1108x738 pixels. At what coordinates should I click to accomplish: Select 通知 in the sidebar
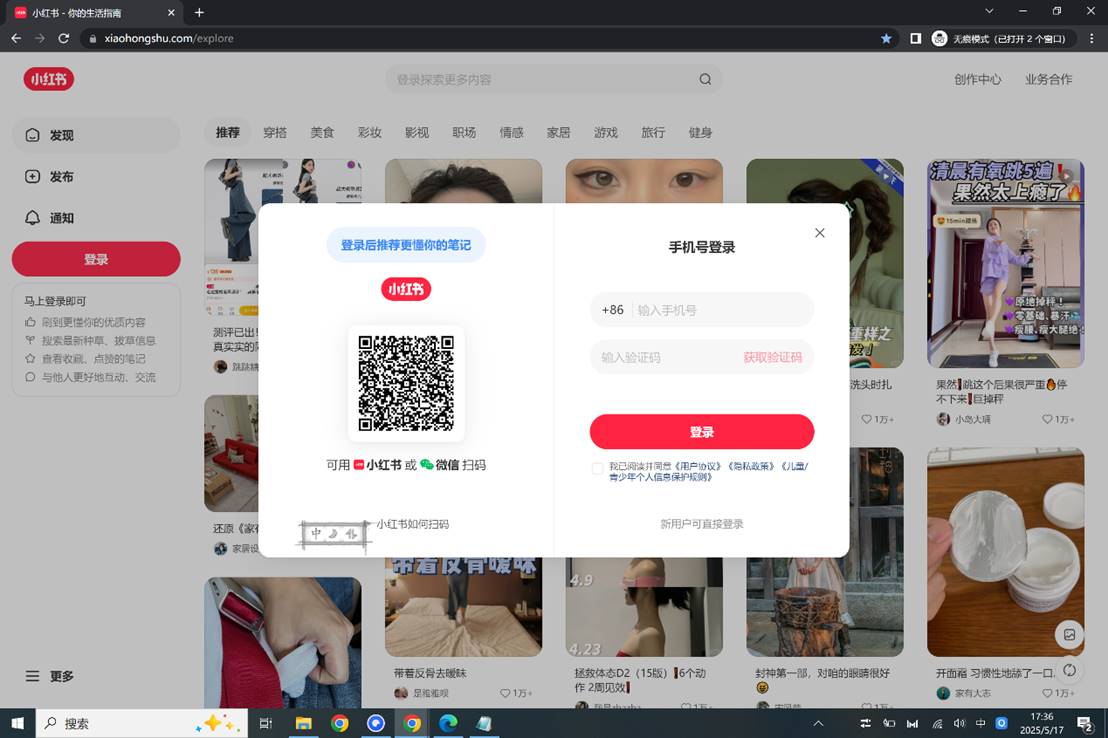(96, 218)
